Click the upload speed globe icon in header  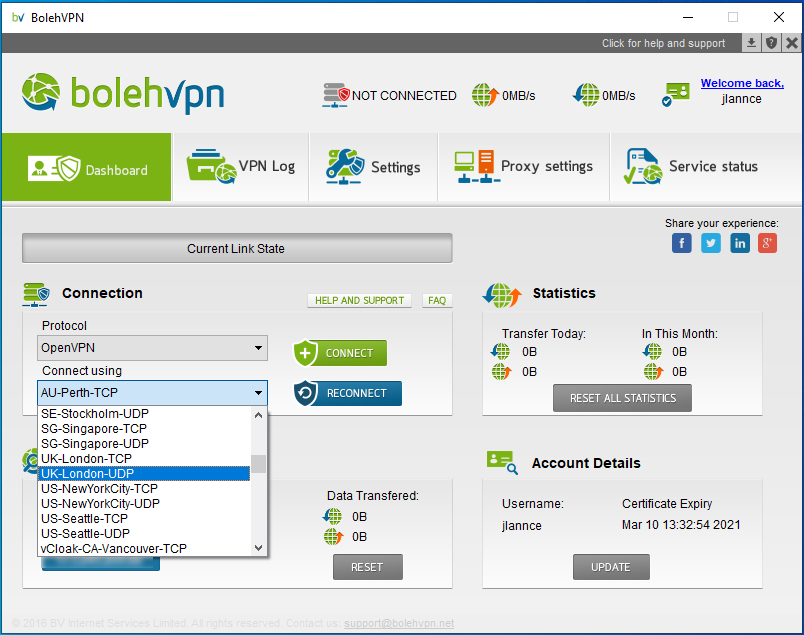pyautogui.click(x=485, y=95)
